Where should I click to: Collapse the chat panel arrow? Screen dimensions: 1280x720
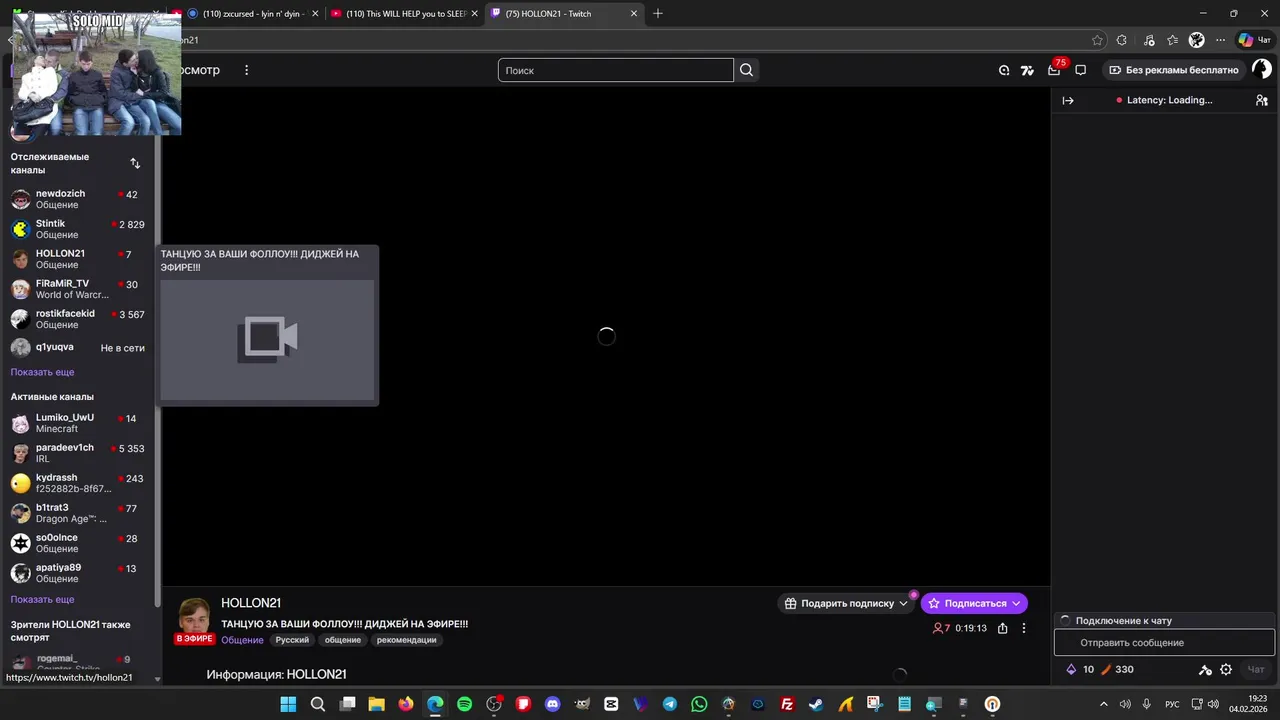pos(1068,100)
